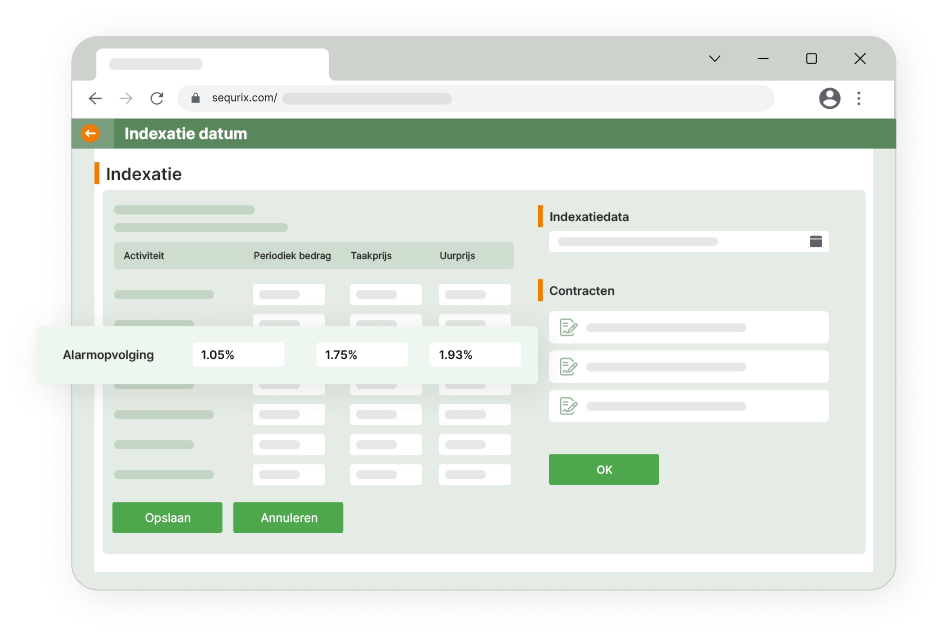Screen dimensions: 943x637
Task: Click the edit icon on the third contract
Action: pyautogui.click(x=566, y=405)
